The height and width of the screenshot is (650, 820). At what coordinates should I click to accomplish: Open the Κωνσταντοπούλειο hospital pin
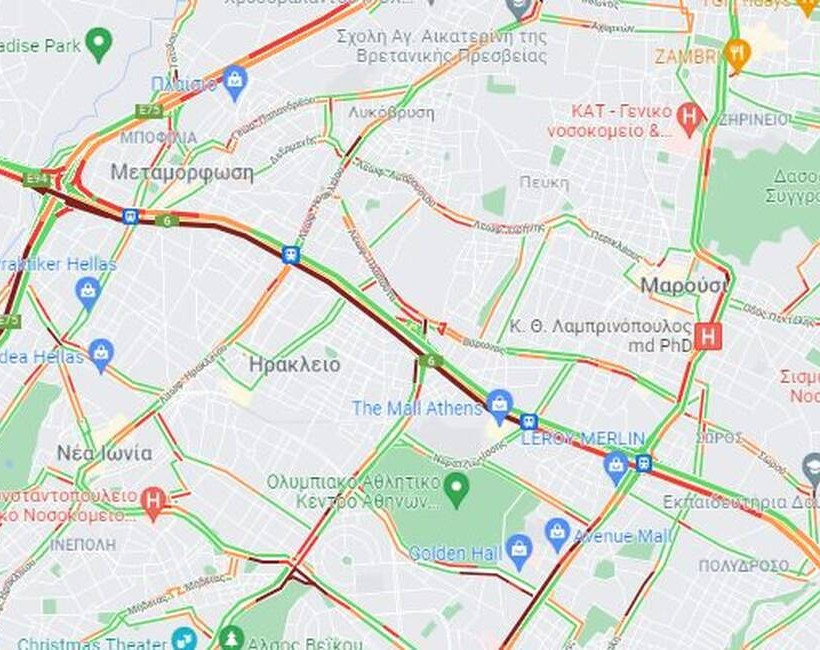pyautogui.click(x=153, y=504)
